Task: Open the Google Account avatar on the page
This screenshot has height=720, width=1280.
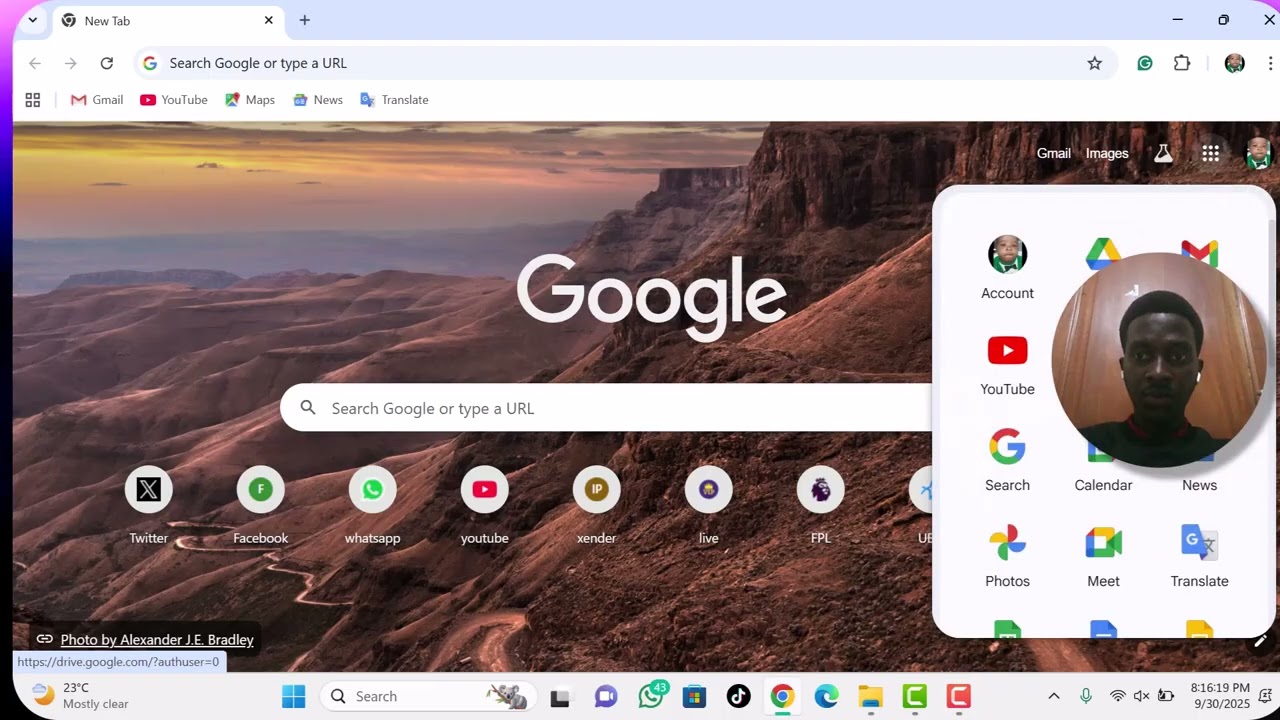Action: point(1258,153)
